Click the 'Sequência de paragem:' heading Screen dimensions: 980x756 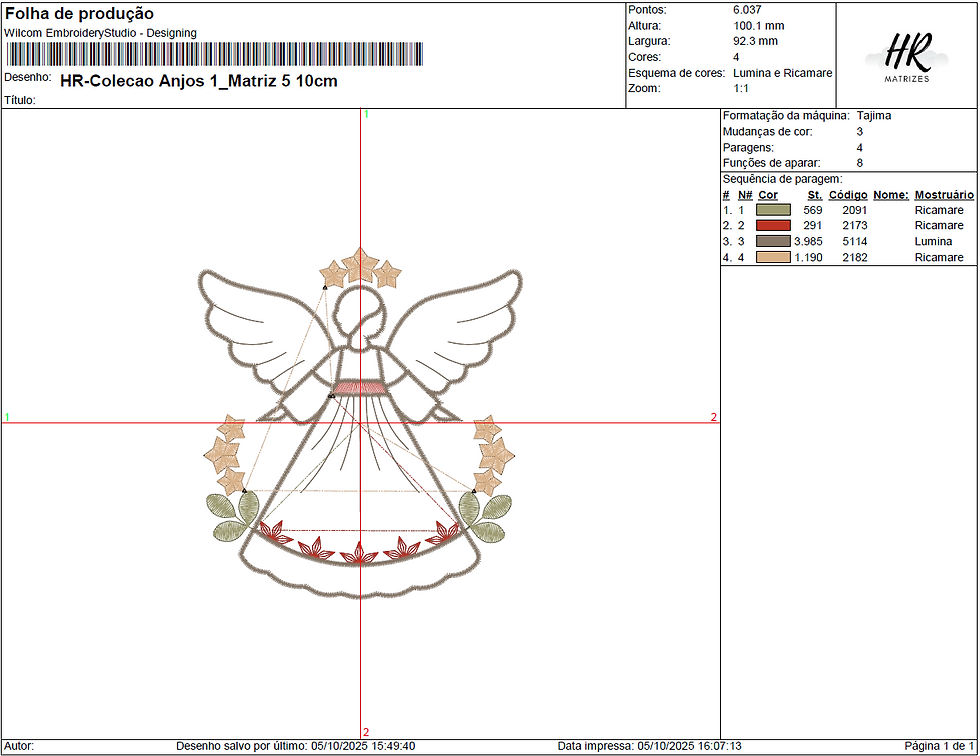click(782, 179)
